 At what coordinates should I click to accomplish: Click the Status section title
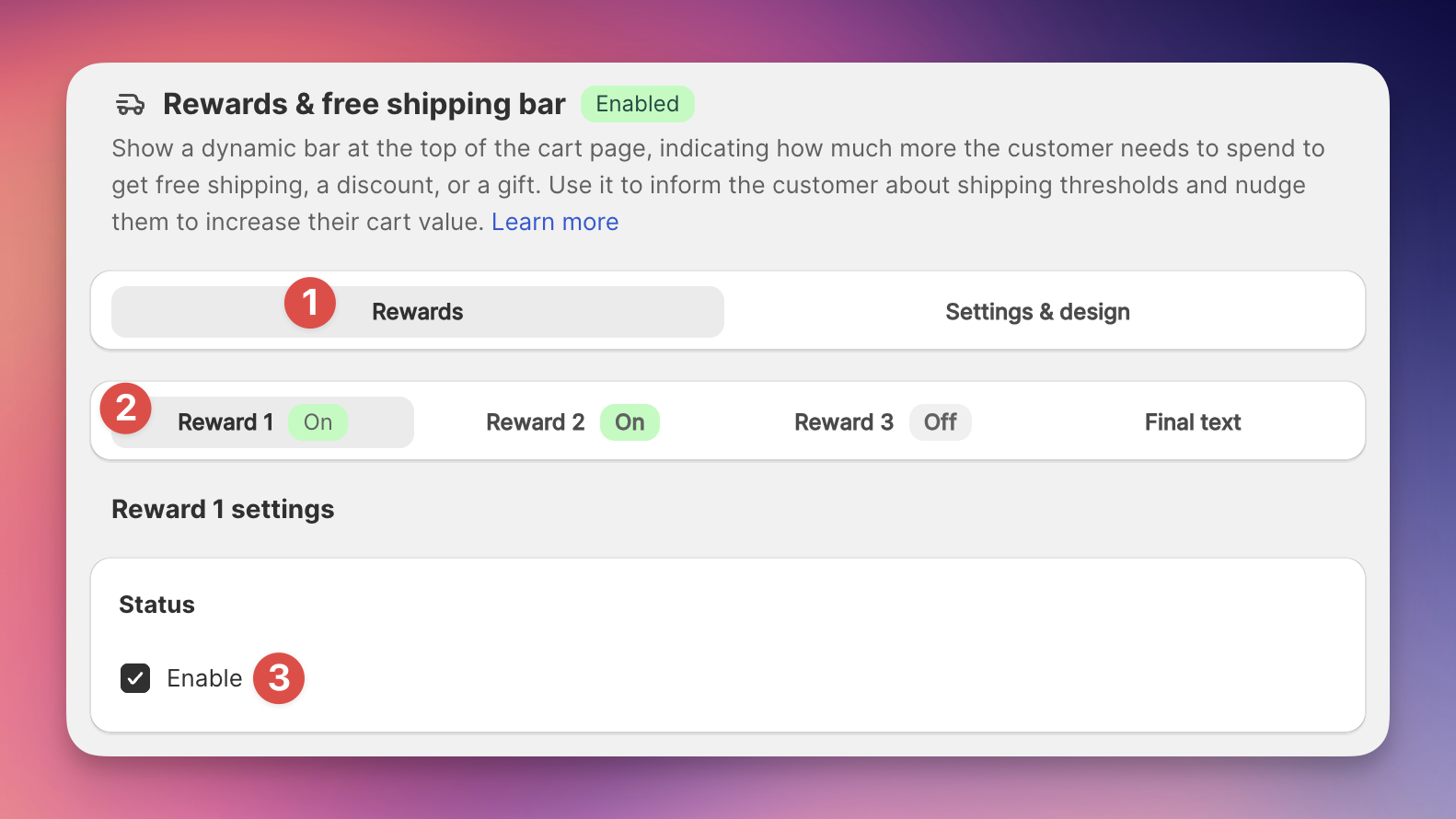156,605
